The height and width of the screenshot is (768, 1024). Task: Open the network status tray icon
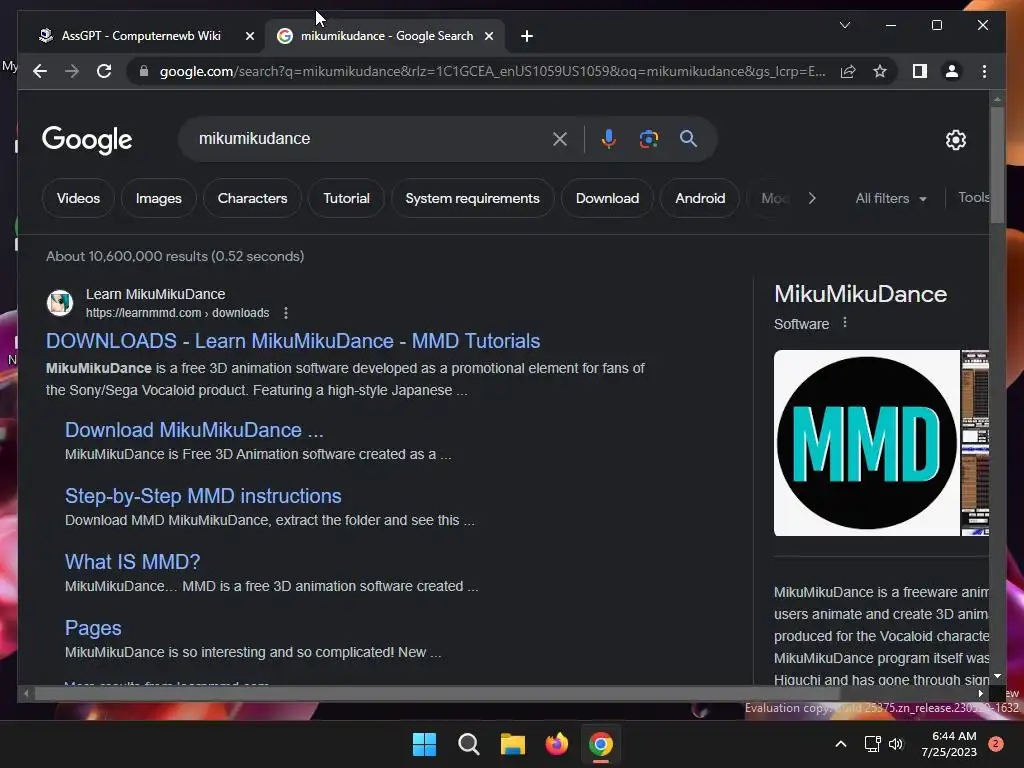872,744
